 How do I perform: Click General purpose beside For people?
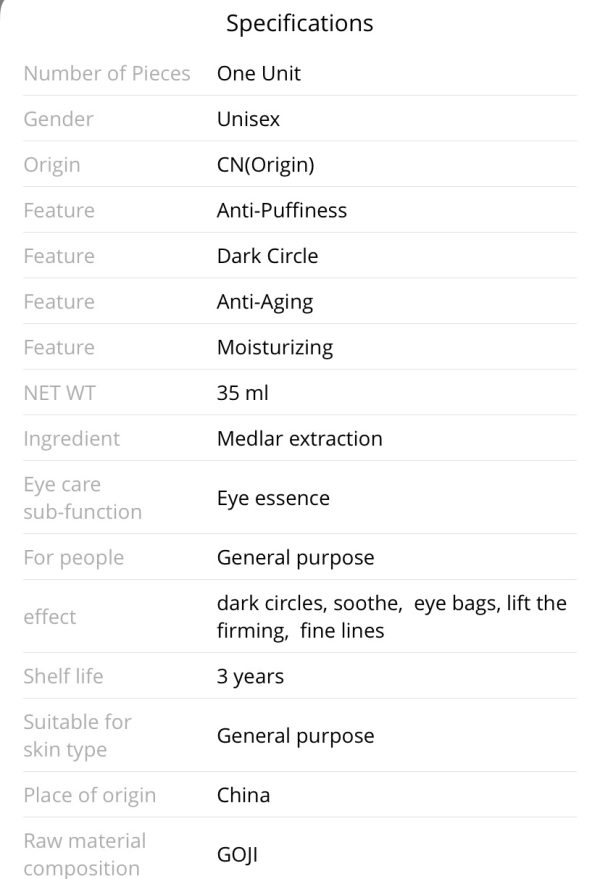[x=295, y=558]
